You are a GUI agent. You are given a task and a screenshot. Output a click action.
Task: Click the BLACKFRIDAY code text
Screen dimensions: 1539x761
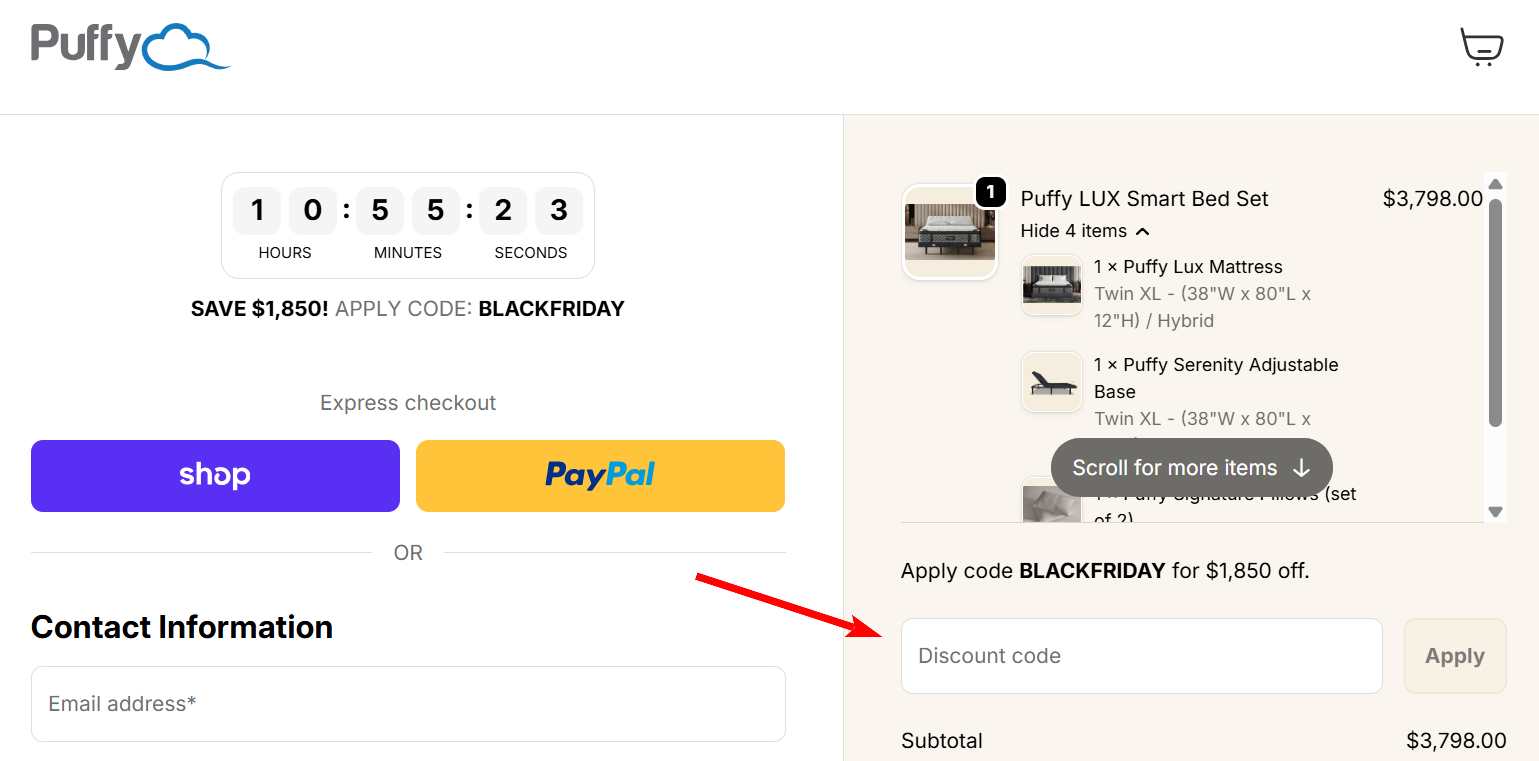click(551, 309)
